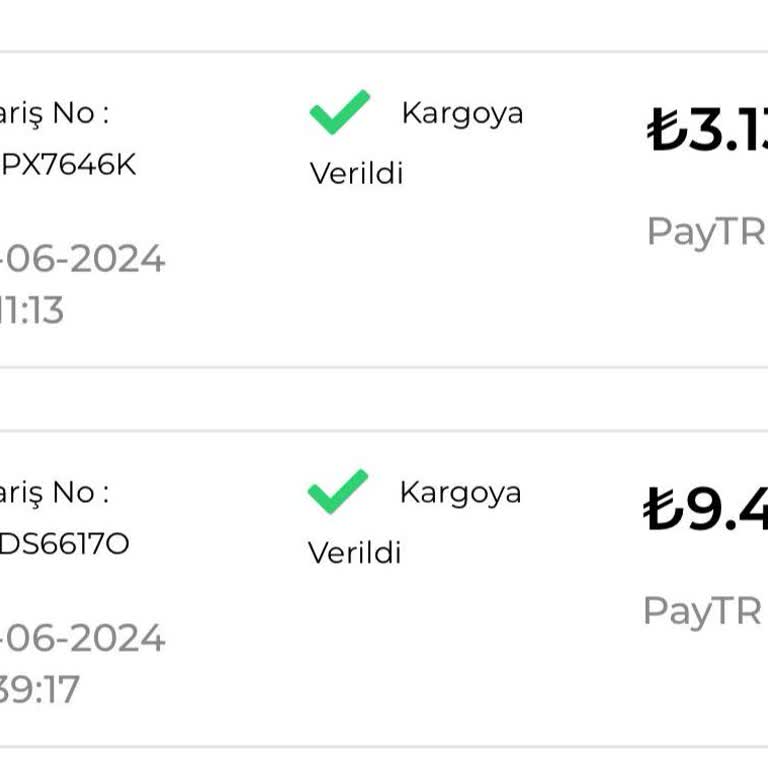Screen dimensions: 768x768
Task: Click the 39:17 order time
Action: (40, 690)
